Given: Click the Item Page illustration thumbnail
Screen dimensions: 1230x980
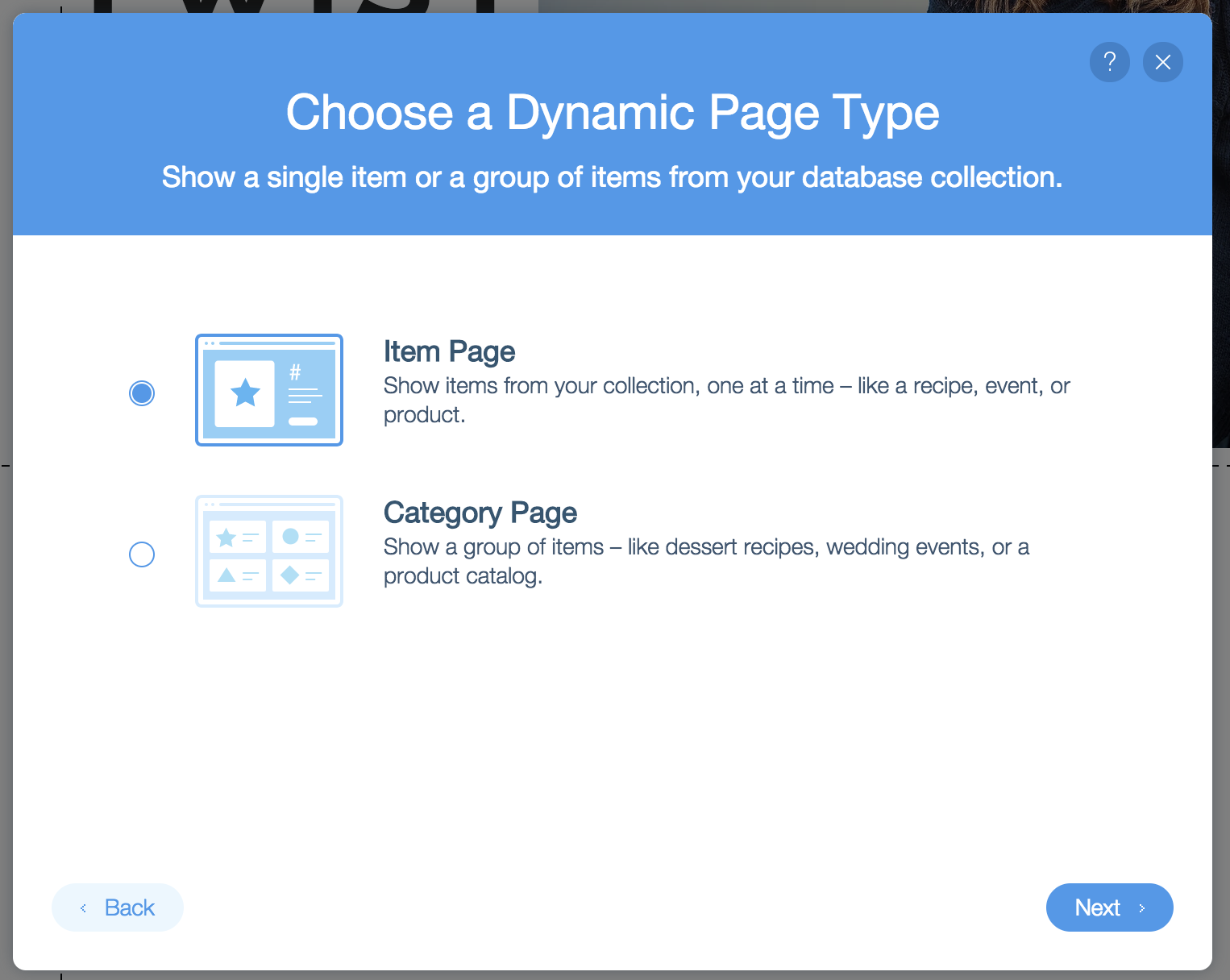Looking at the screenshot, I should pos(269,390).
